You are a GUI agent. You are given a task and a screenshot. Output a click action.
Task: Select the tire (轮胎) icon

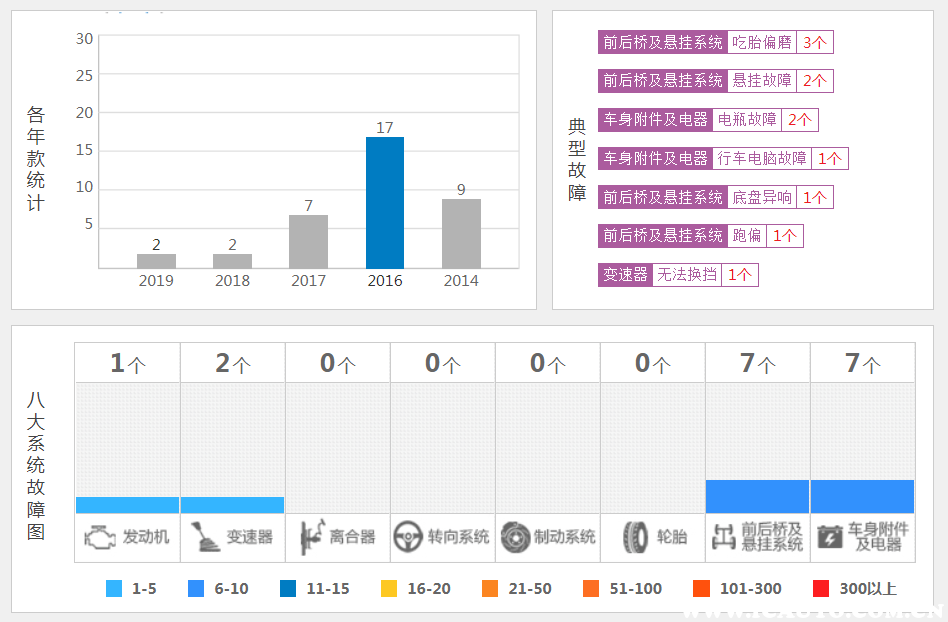point(635,537)
